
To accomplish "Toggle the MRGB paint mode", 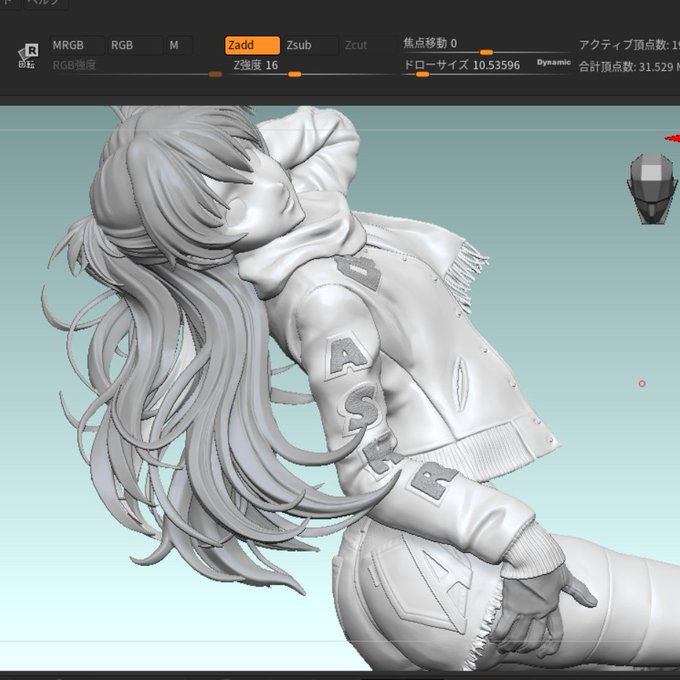I will [x=77, y=46].
